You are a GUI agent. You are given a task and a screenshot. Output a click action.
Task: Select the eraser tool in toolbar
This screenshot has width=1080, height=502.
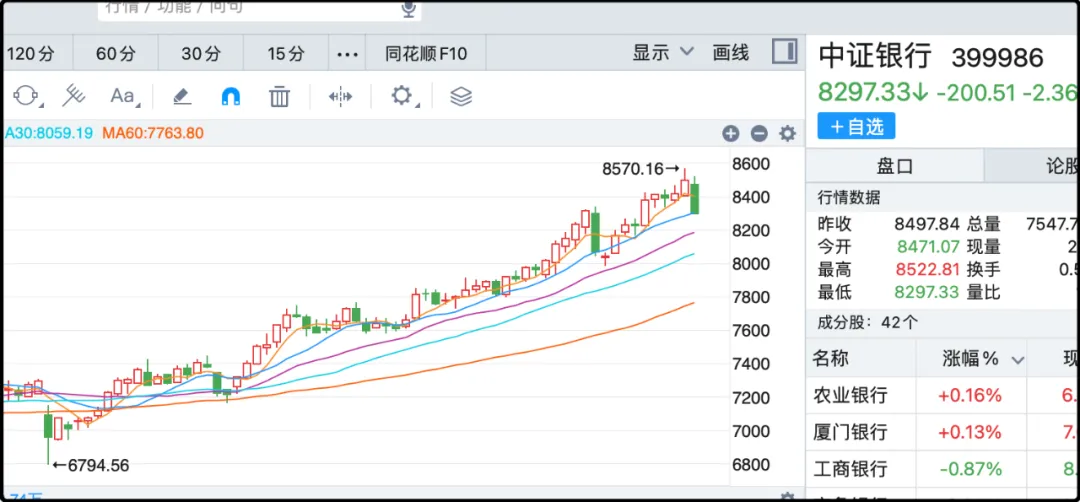point(181,96)
